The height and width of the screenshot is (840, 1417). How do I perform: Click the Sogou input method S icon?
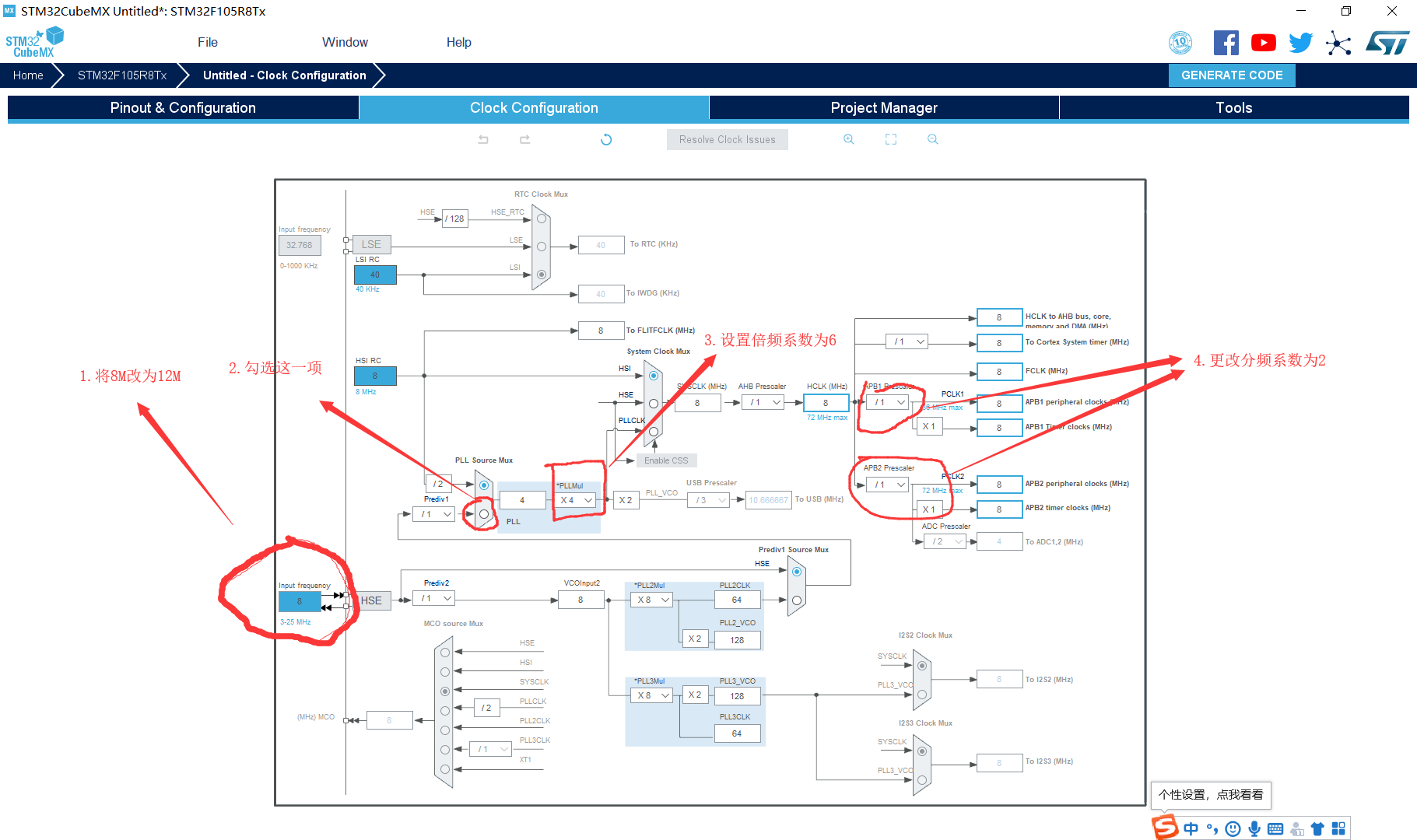click(x=1165, y=827)
